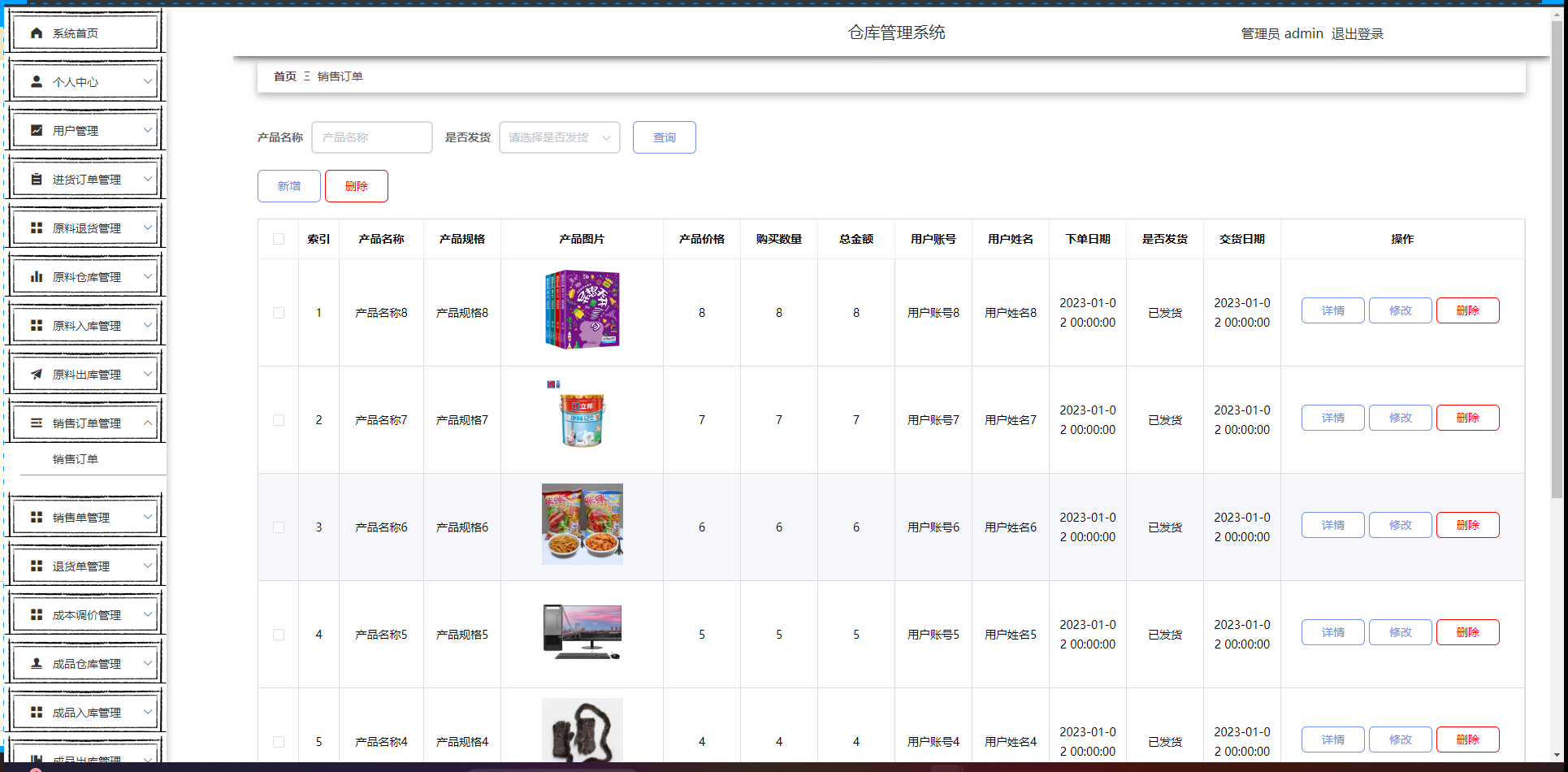Click the bar chart icon for 原料仓库管理

[37, 277]
